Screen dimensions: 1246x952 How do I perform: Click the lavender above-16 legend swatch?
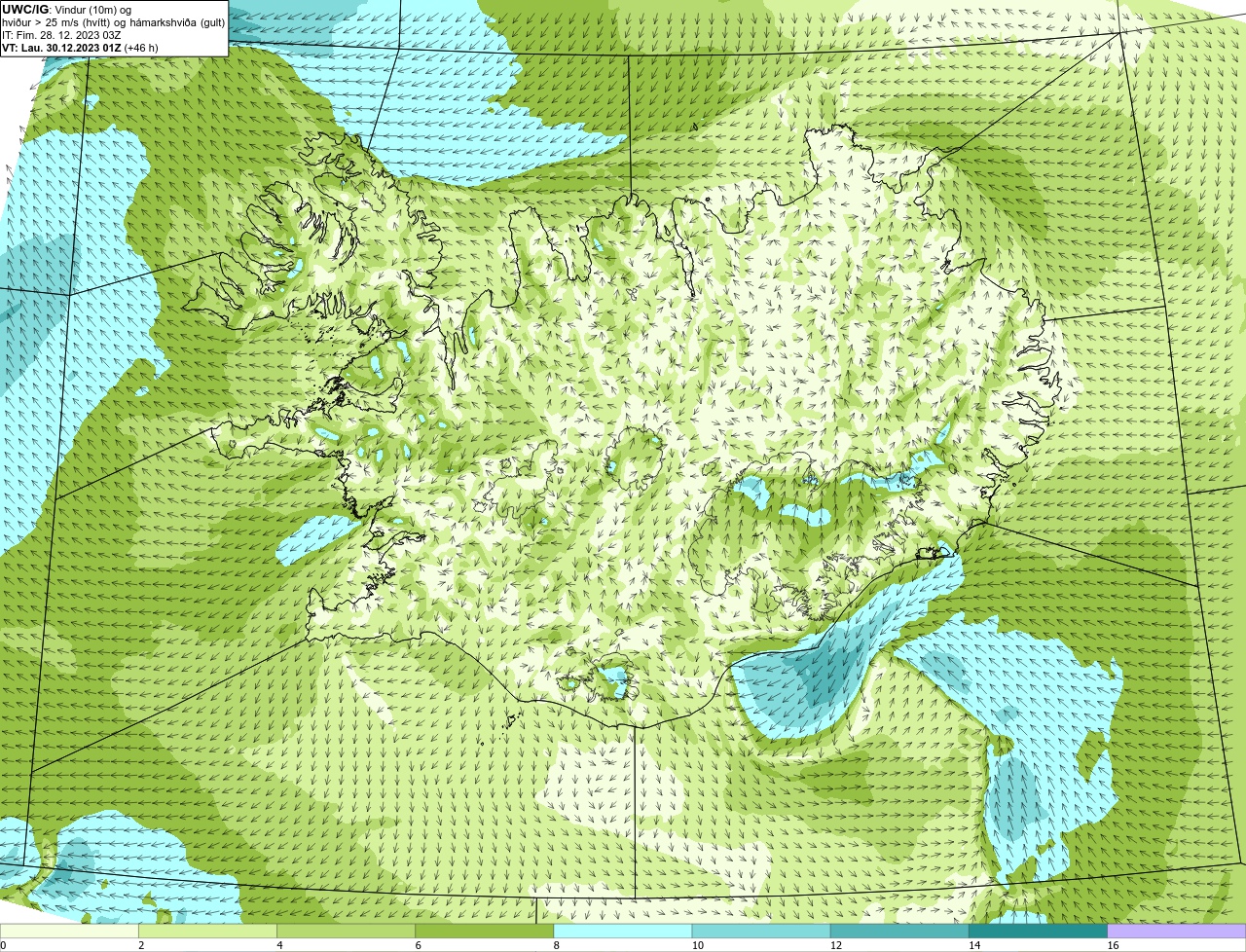click(x=1177, y=932)
